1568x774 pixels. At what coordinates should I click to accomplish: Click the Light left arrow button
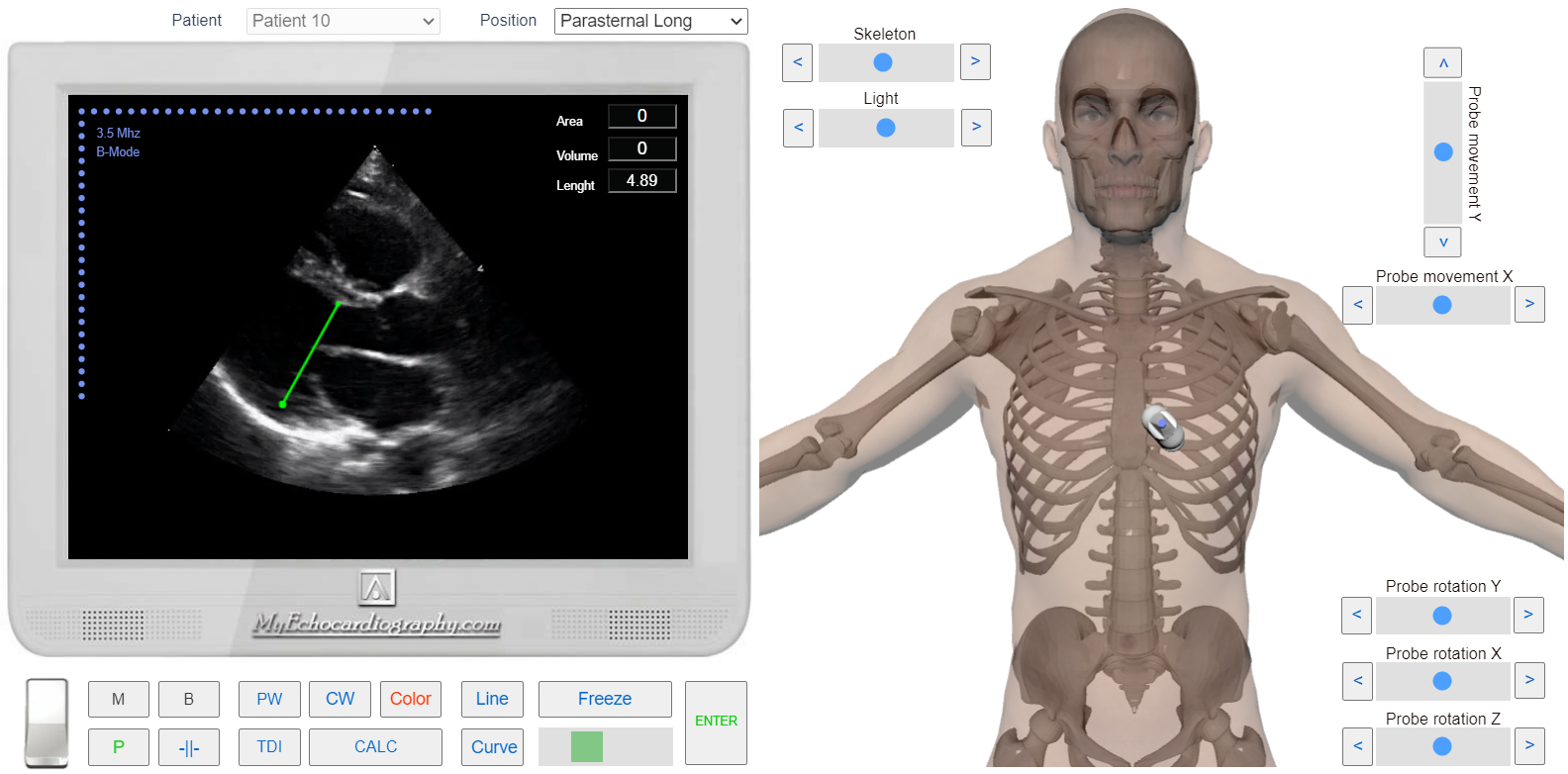pos(798,128)
